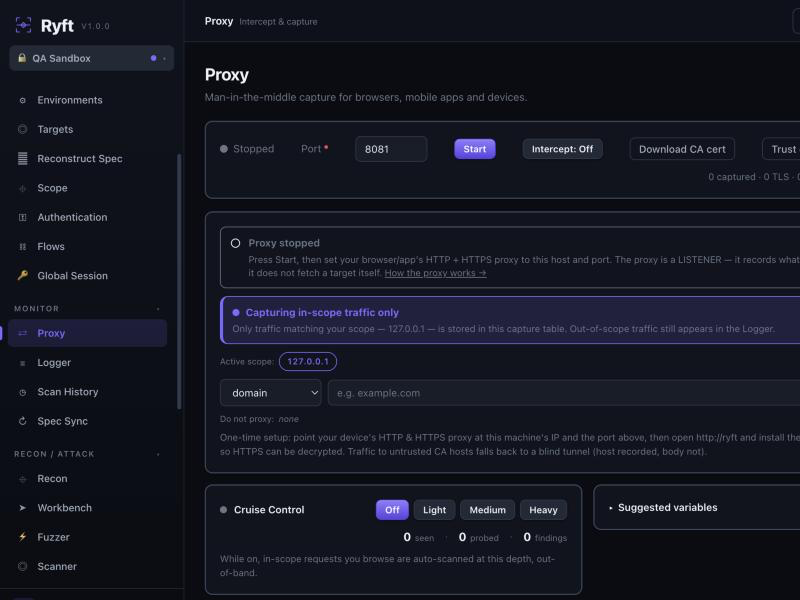800x600 pixels.
Task: Click the Port field showing 8081
Action: 391,149
